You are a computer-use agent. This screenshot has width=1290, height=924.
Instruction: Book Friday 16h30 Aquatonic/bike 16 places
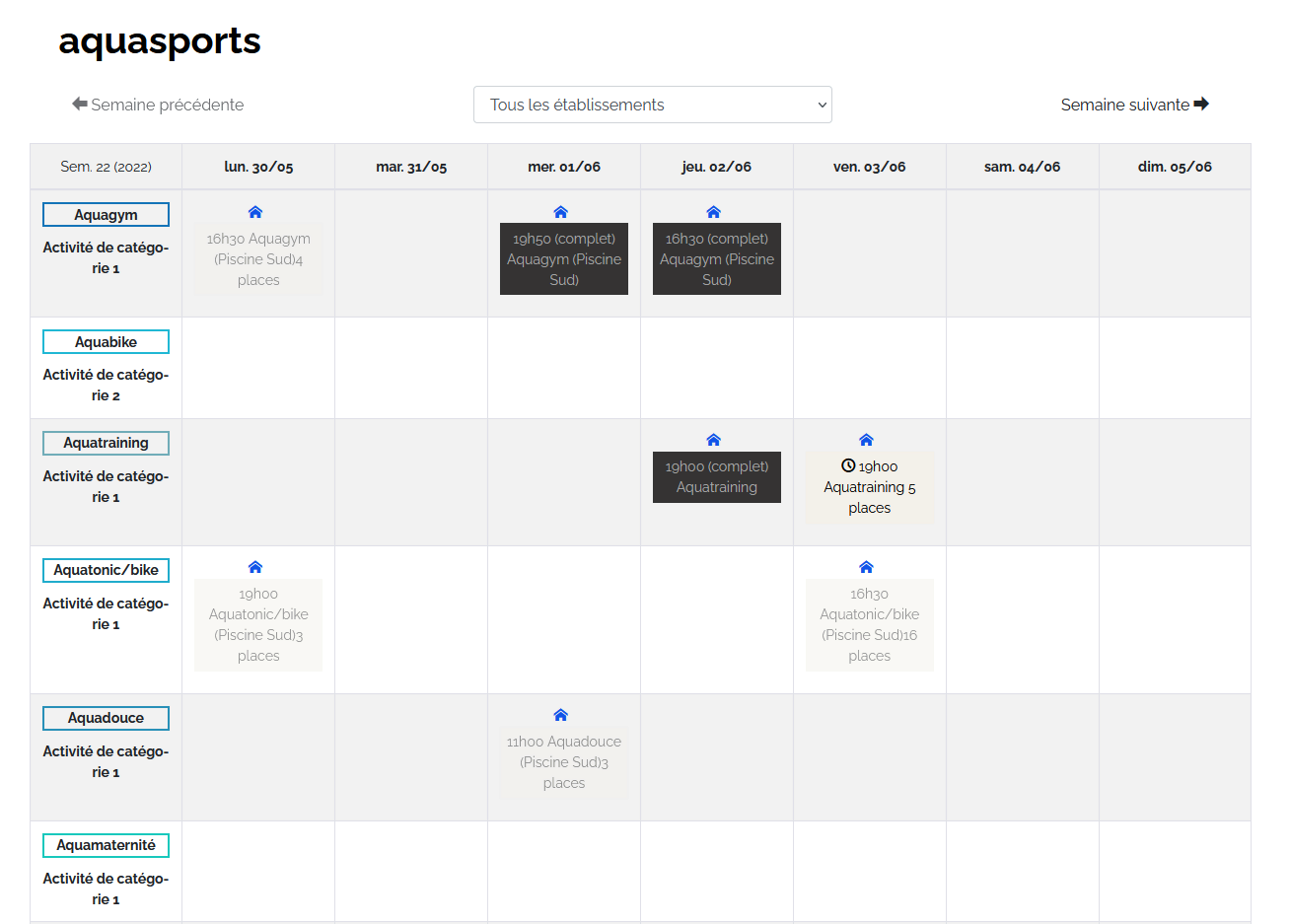point(870,625)
